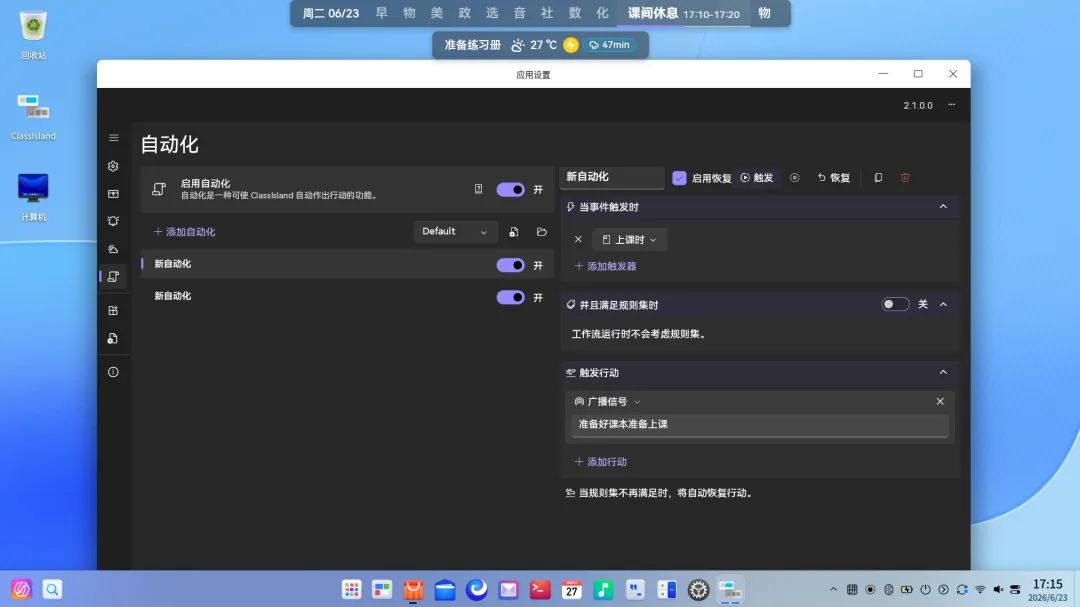Open the weather page in sidebar
1080x607 pixels.
(114, 249)
